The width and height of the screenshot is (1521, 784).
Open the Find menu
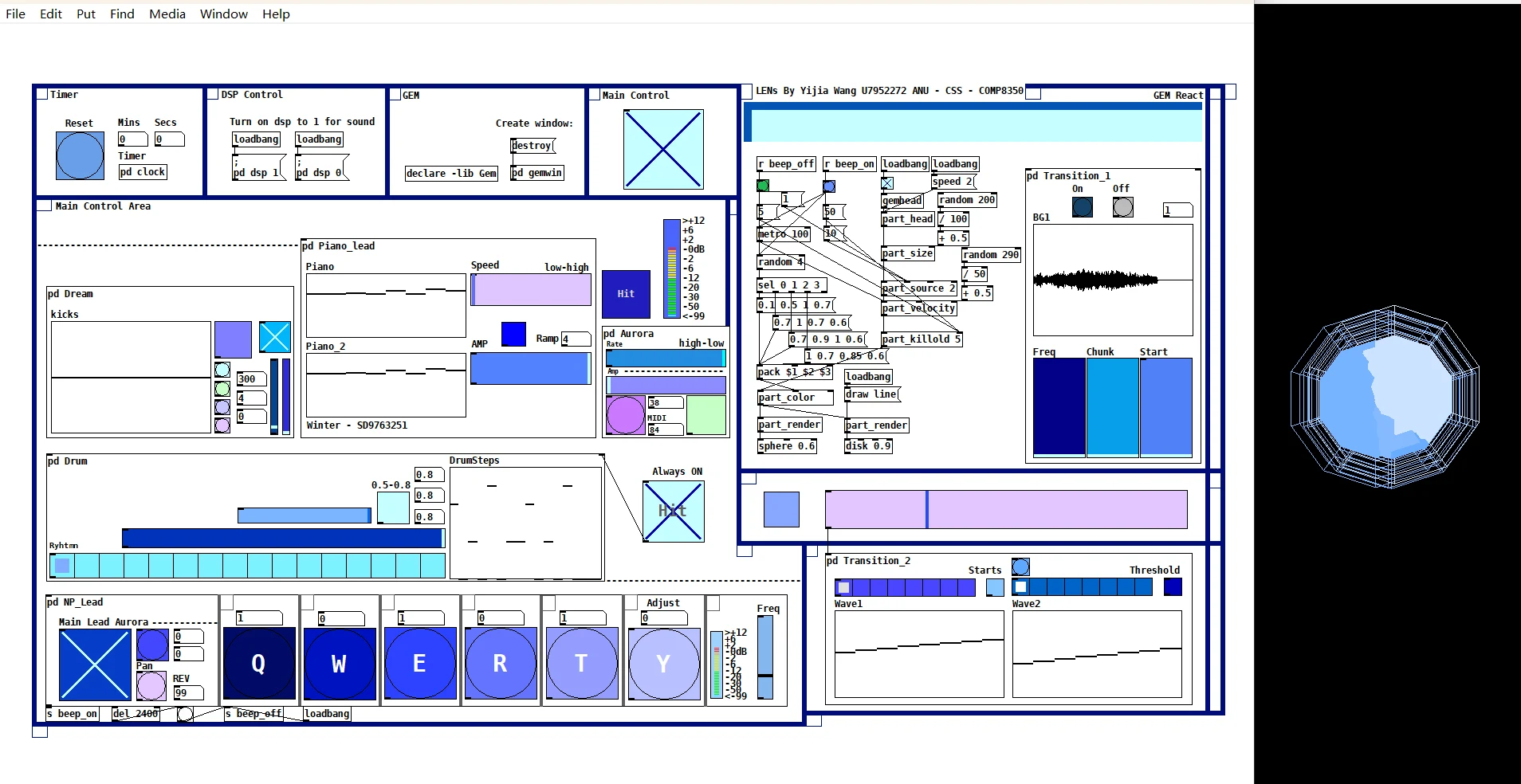[x=122, y=14]
